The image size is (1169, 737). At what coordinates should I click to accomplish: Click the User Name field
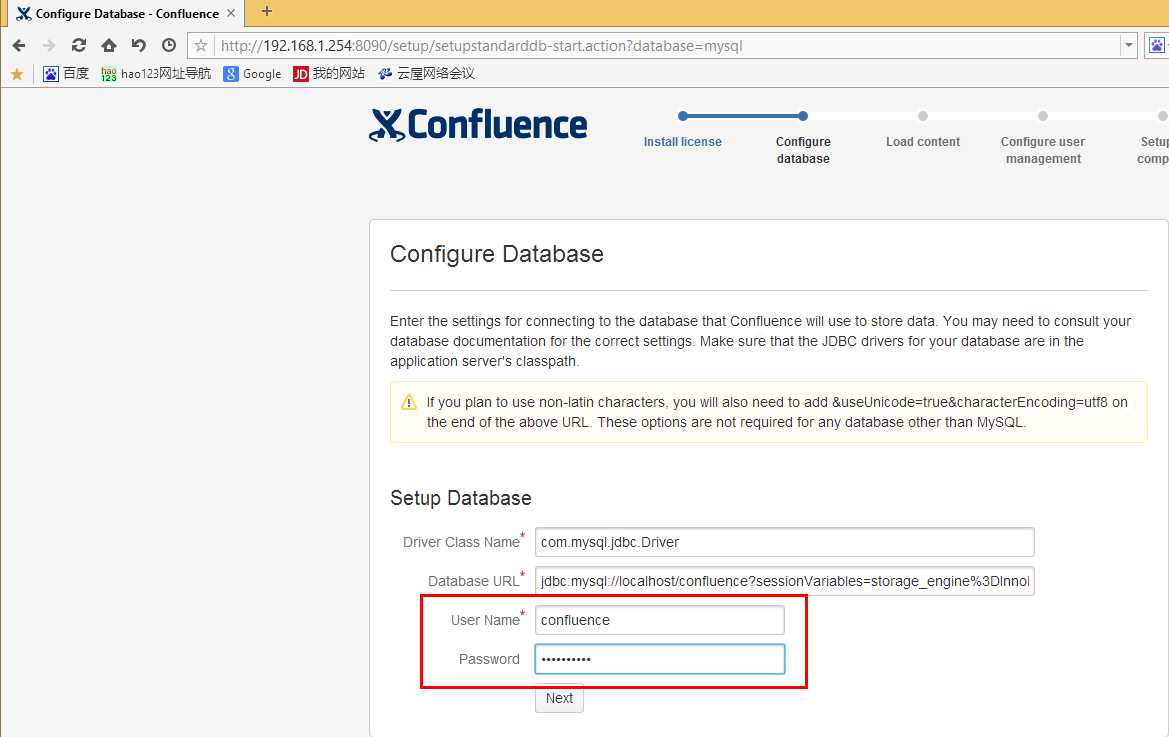click(x=660, y=620)
